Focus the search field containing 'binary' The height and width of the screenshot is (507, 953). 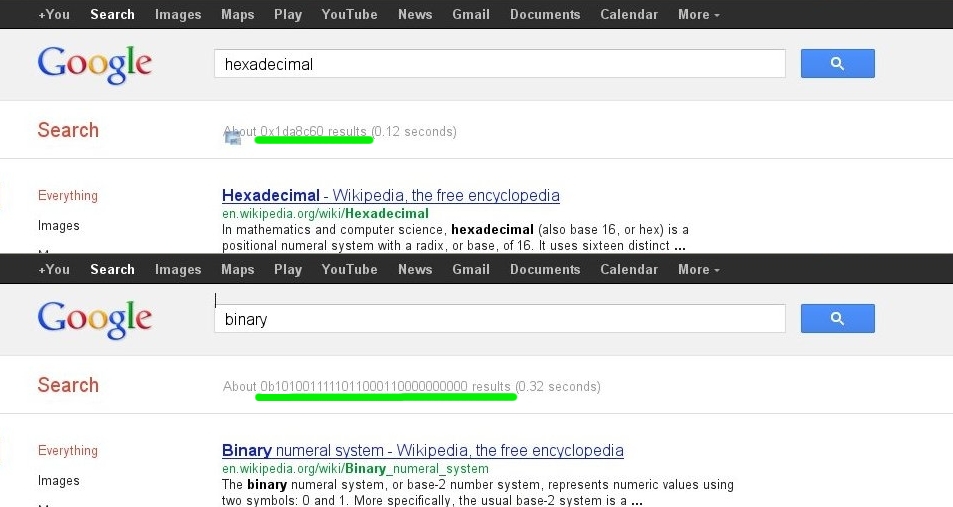click(499, 320)
